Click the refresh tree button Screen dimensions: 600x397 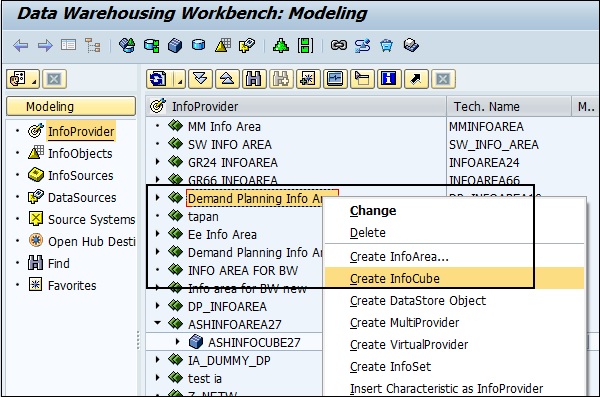tap(158, 79)
